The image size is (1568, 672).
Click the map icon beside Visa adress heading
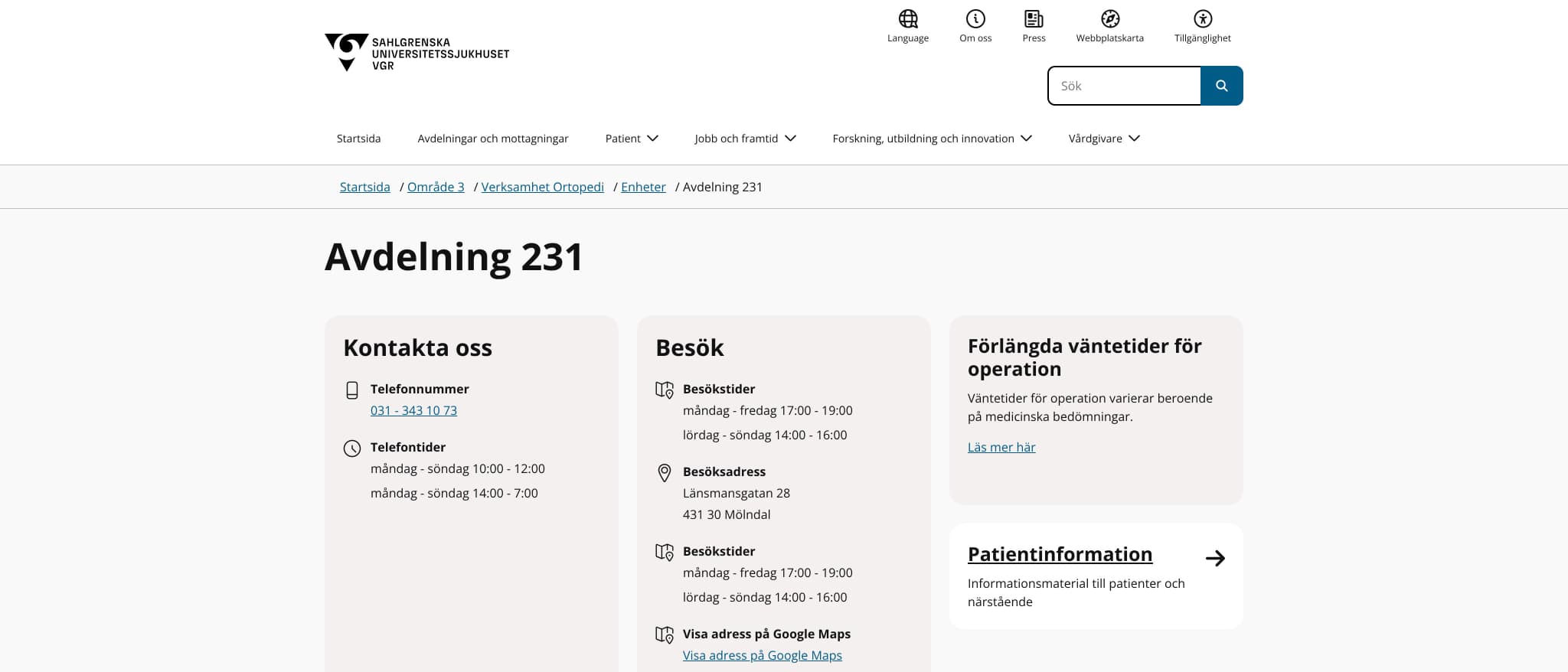665,634
